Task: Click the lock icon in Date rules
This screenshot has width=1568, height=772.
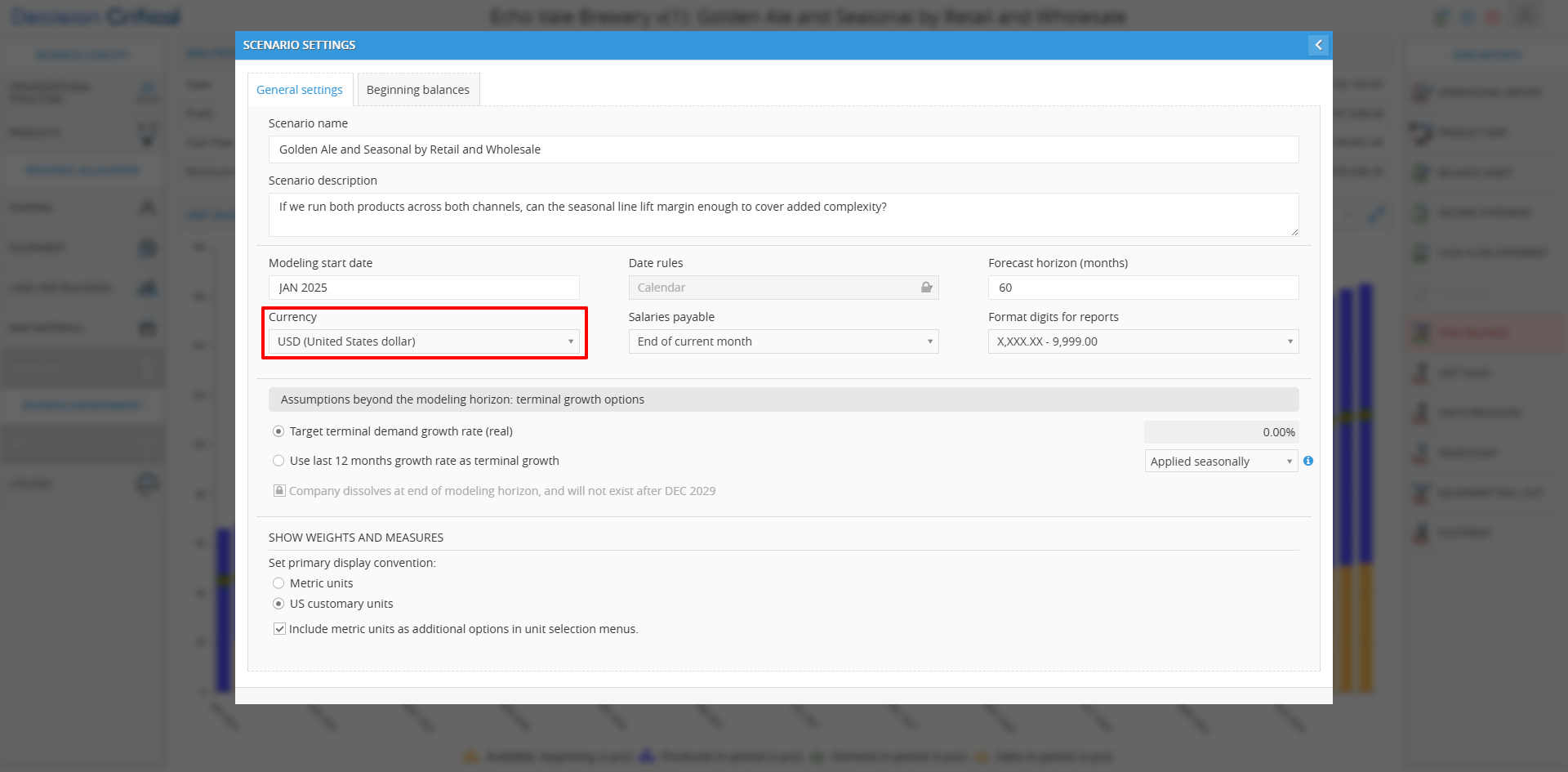Action: tap(926, 288)
